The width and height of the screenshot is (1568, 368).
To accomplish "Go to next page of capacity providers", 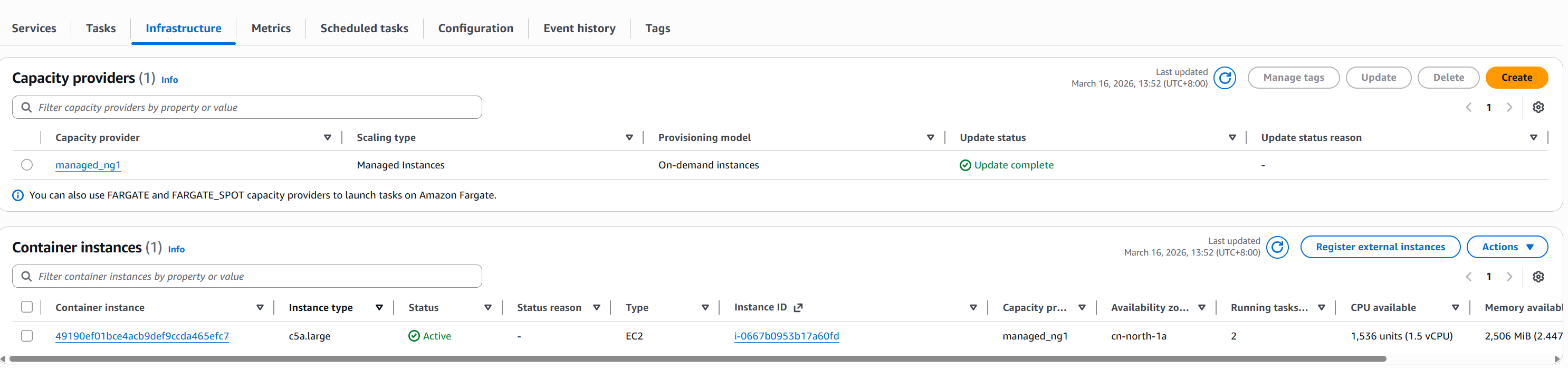I will pos(1509,107).
